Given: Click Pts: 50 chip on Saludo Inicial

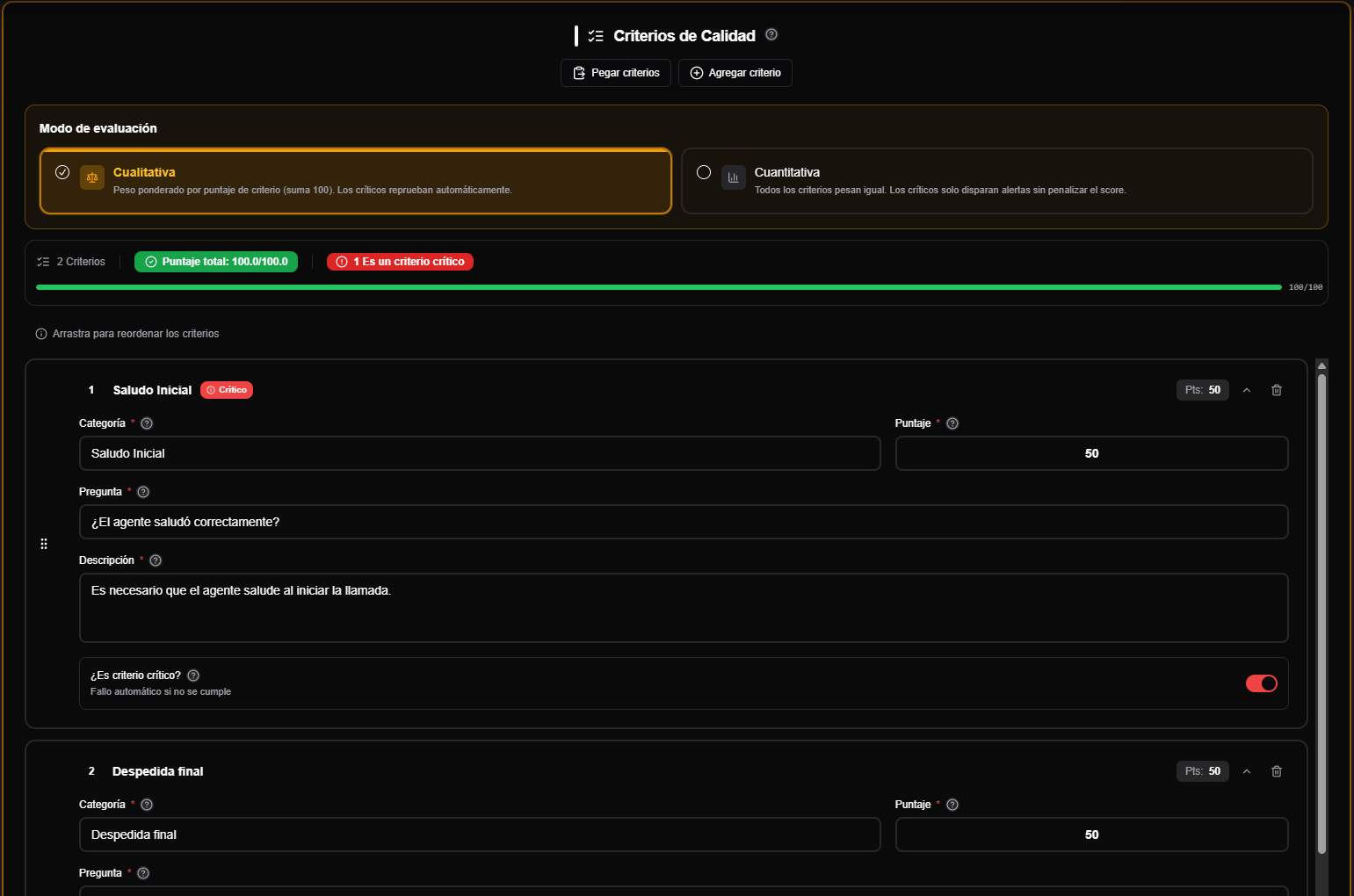Looking at the screenshot, I should [1203, 390].
